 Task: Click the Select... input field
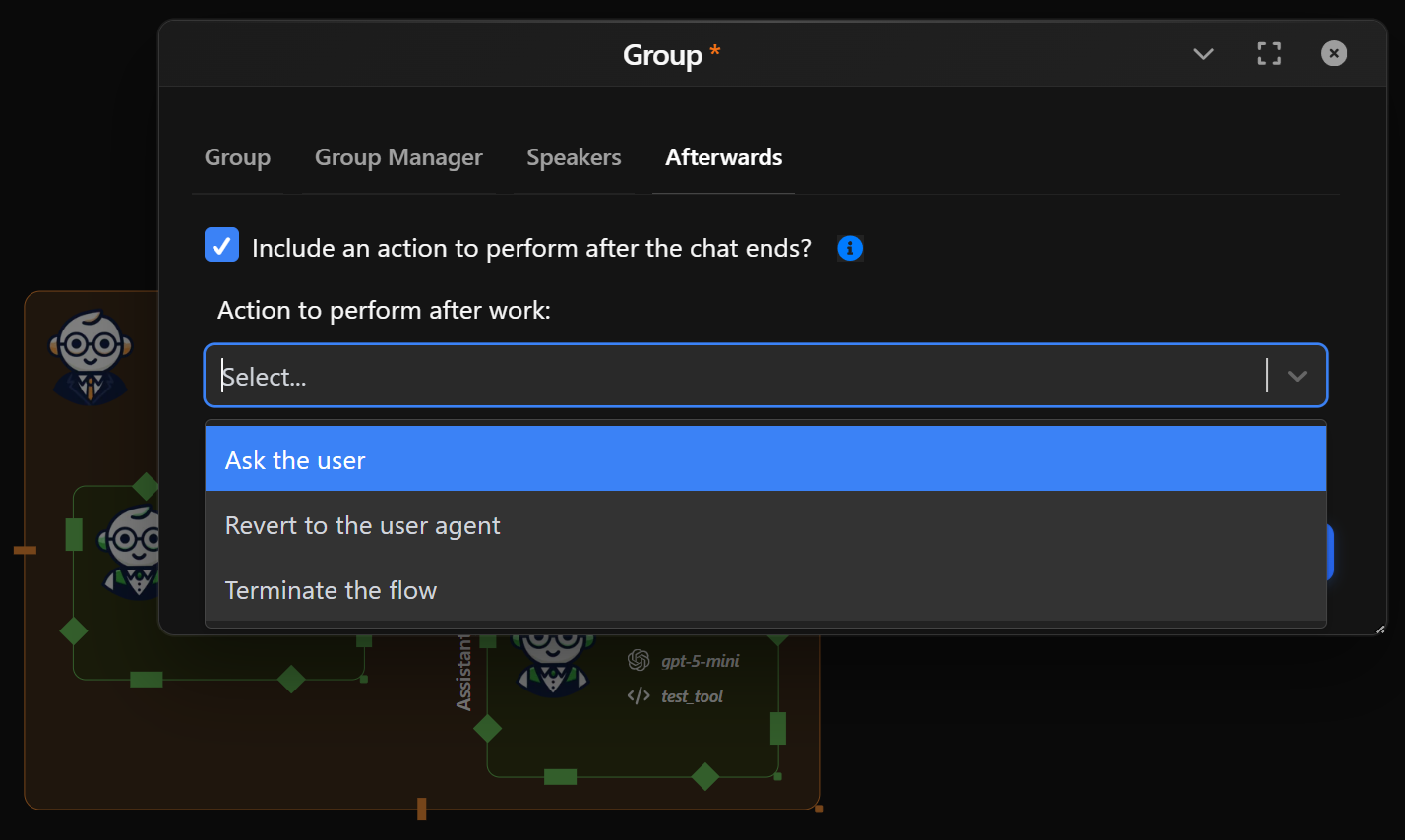590,375
